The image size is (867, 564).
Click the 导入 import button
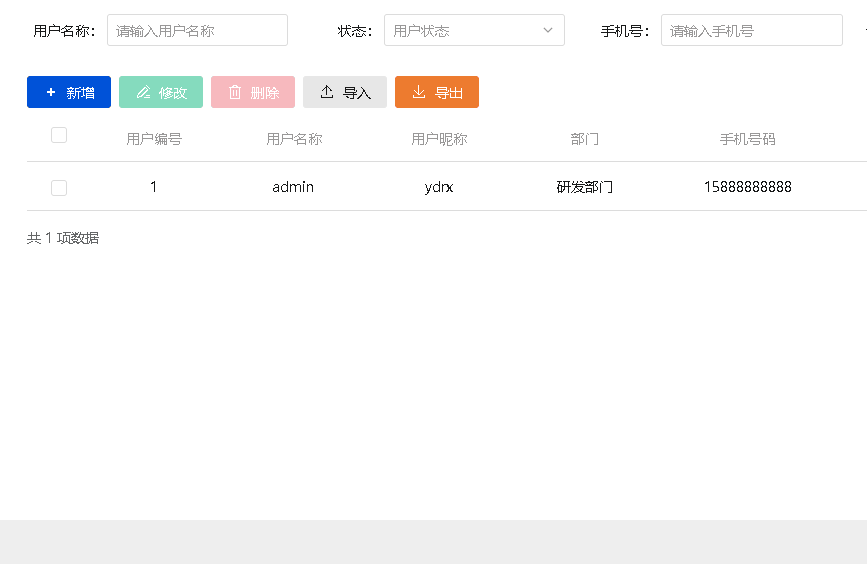pyautogui.click(x=345, y=92)
